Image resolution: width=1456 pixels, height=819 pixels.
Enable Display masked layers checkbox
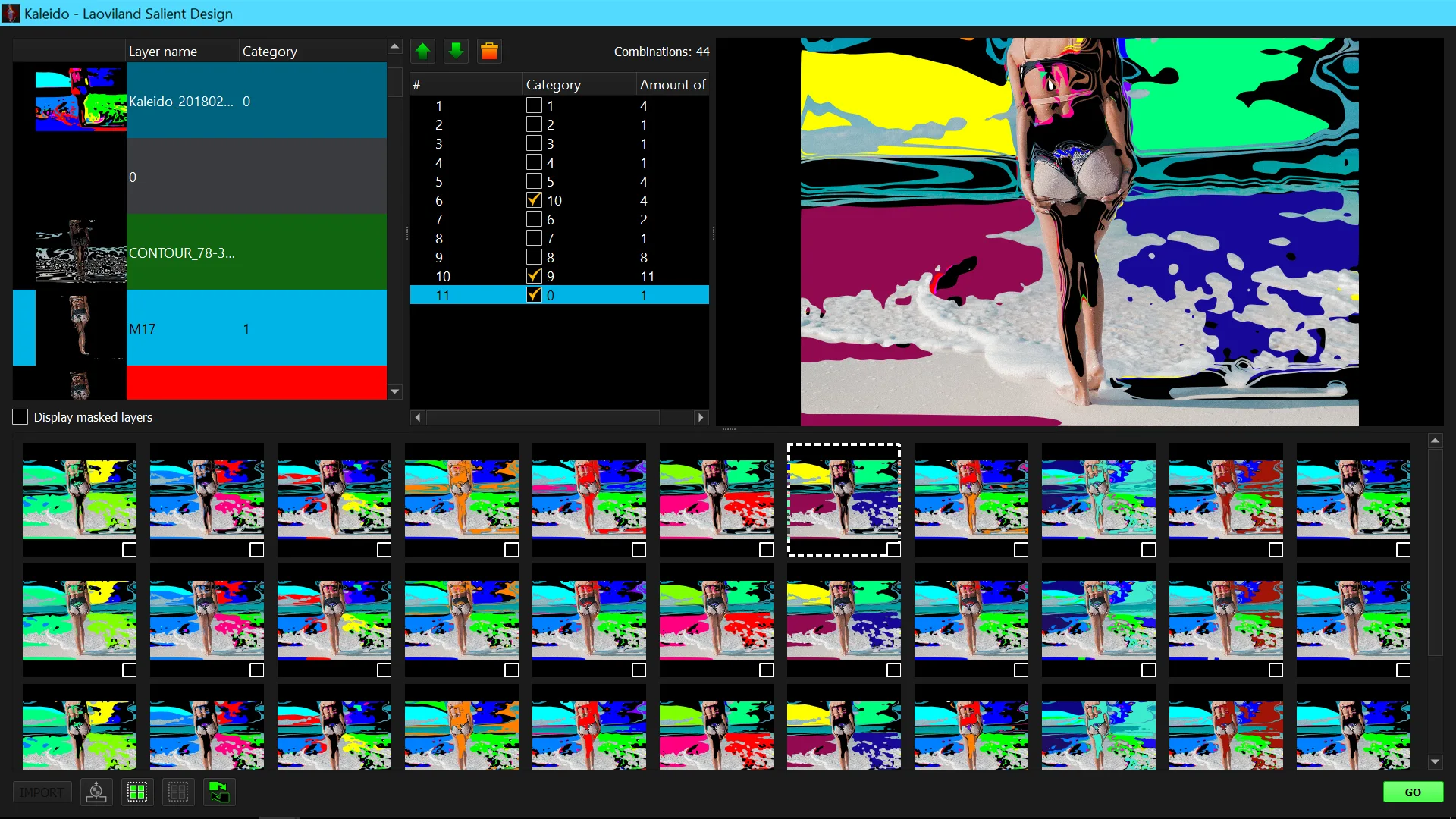(x=20, y=417)
